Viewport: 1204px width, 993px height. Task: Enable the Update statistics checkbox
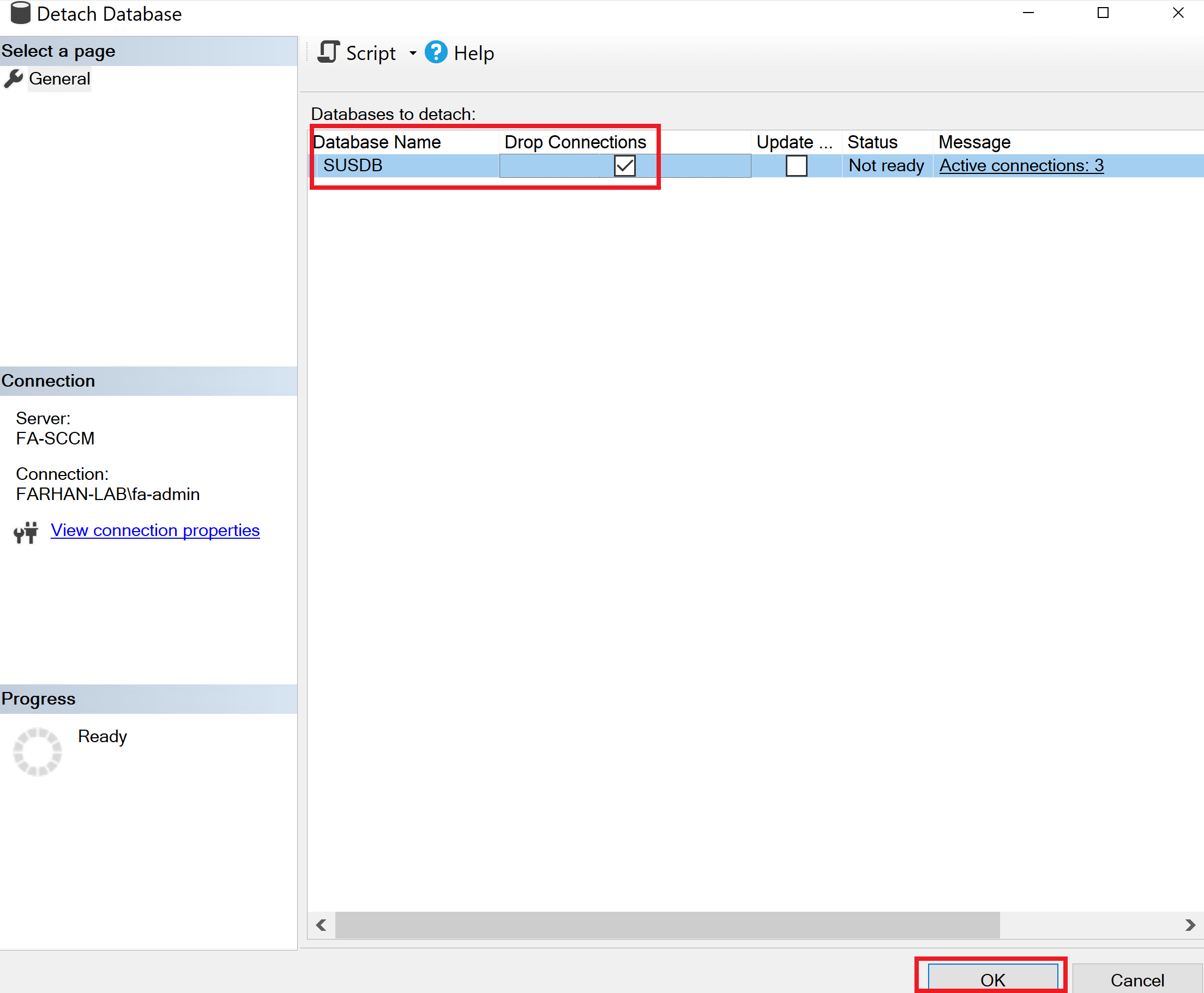pyautogui.click(x=796, y=166)
